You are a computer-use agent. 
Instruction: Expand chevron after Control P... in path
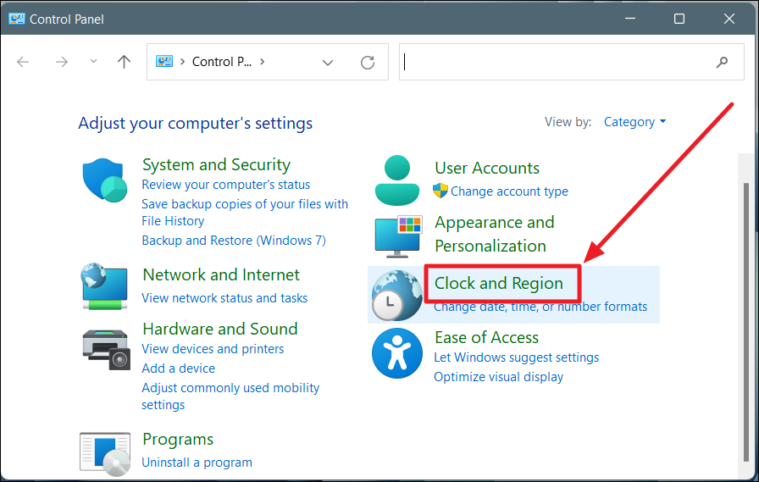pos(262,61)
